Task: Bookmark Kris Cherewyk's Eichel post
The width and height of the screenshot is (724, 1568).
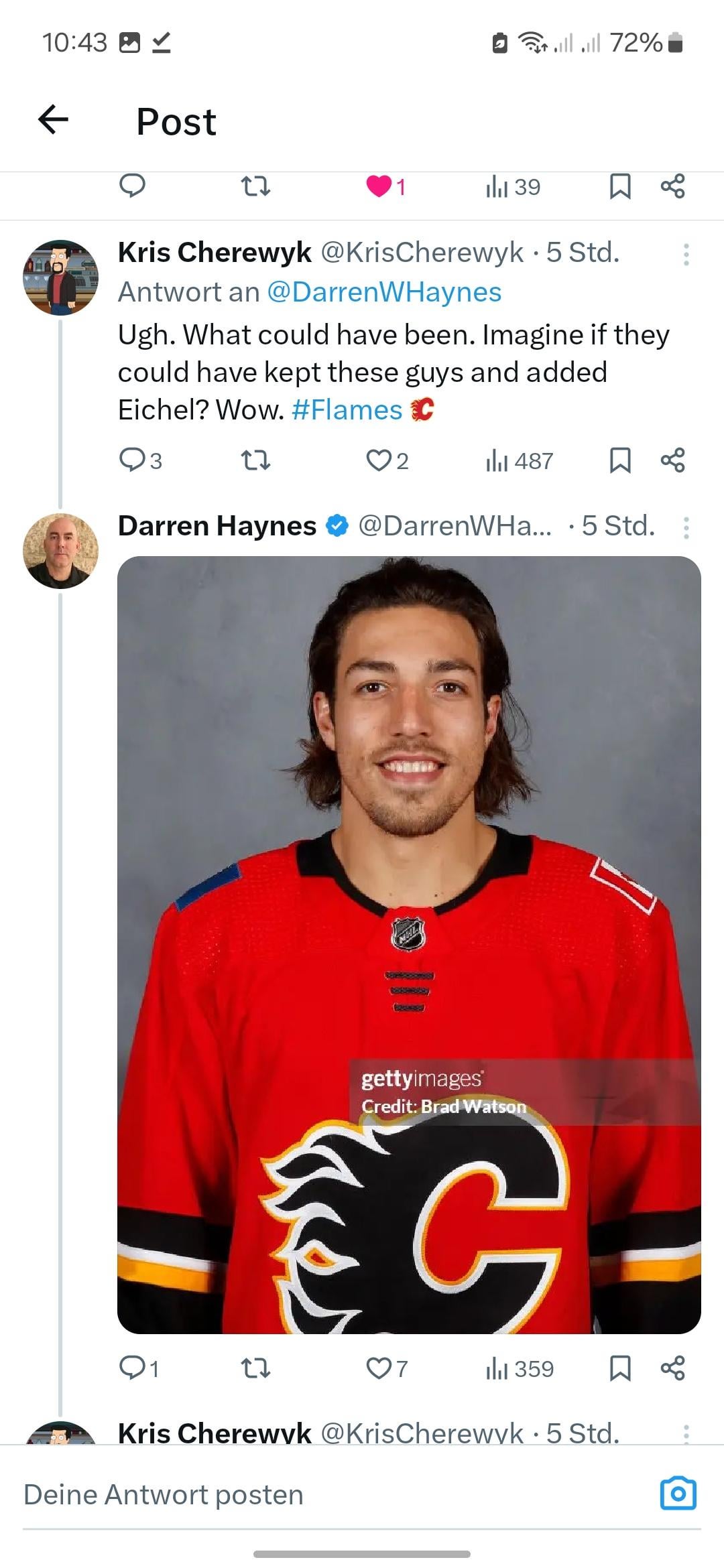Action: (619, 460)
